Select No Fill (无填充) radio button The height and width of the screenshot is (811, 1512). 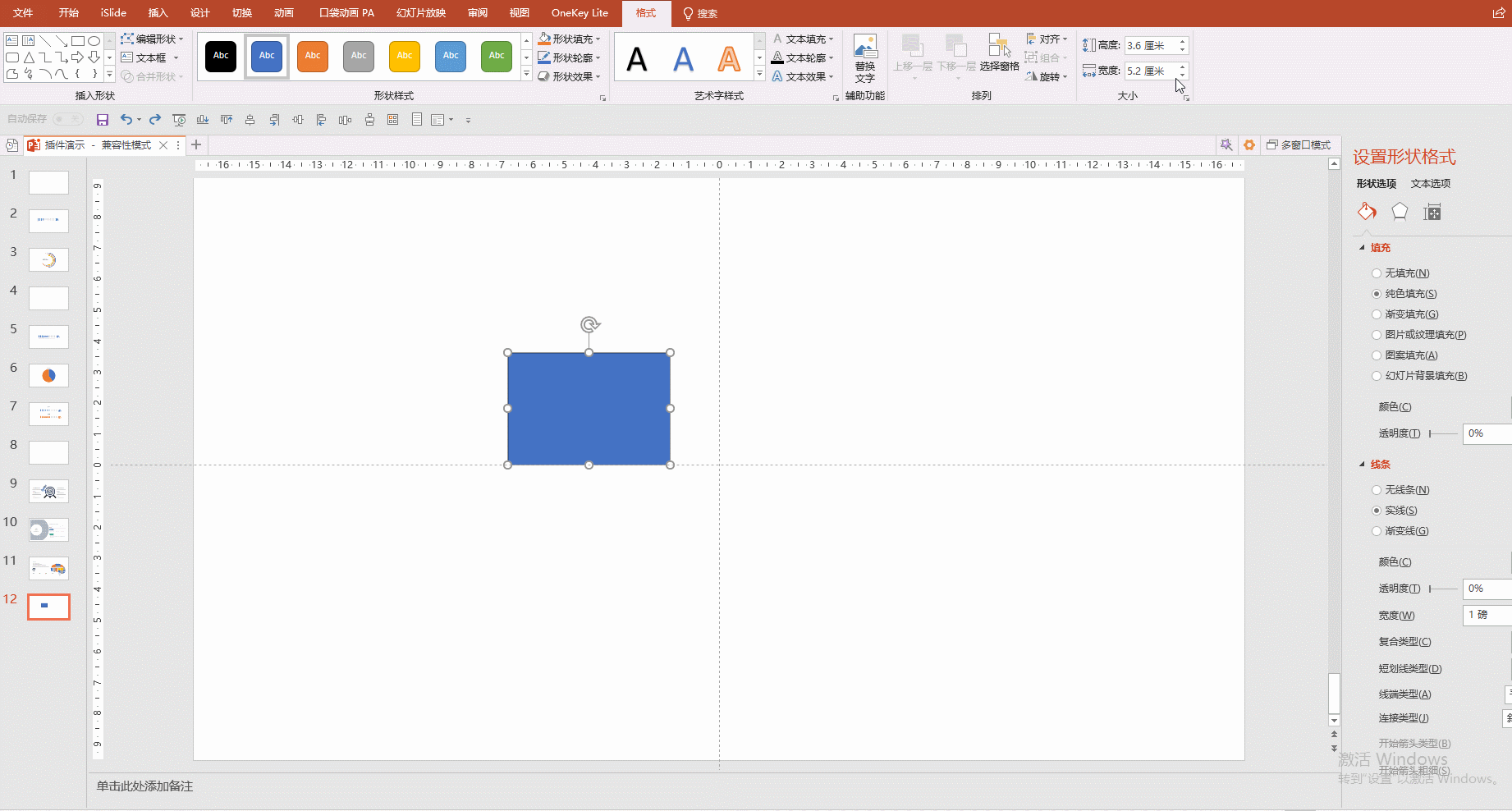(1377, 273)
